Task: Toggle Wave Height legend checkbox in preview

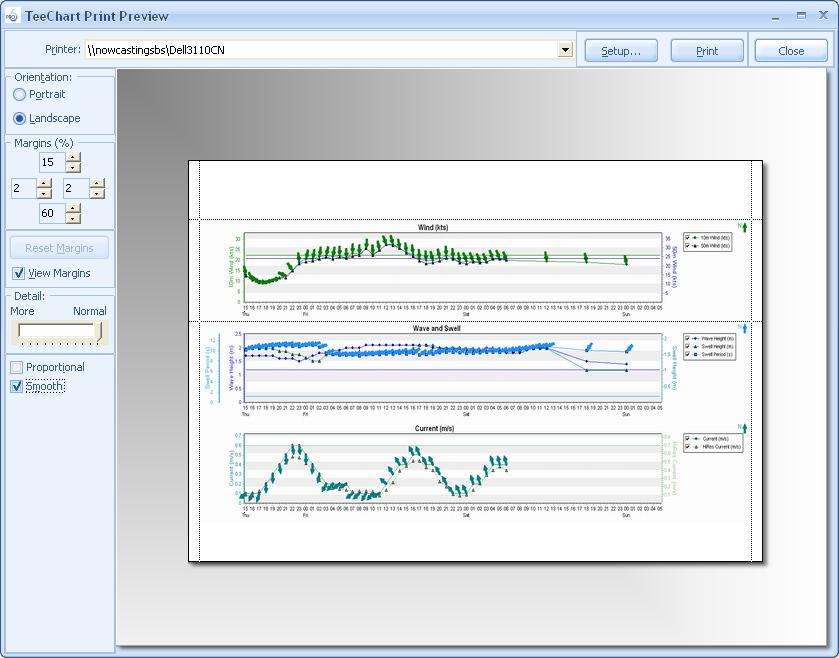Action: point(688,339)
